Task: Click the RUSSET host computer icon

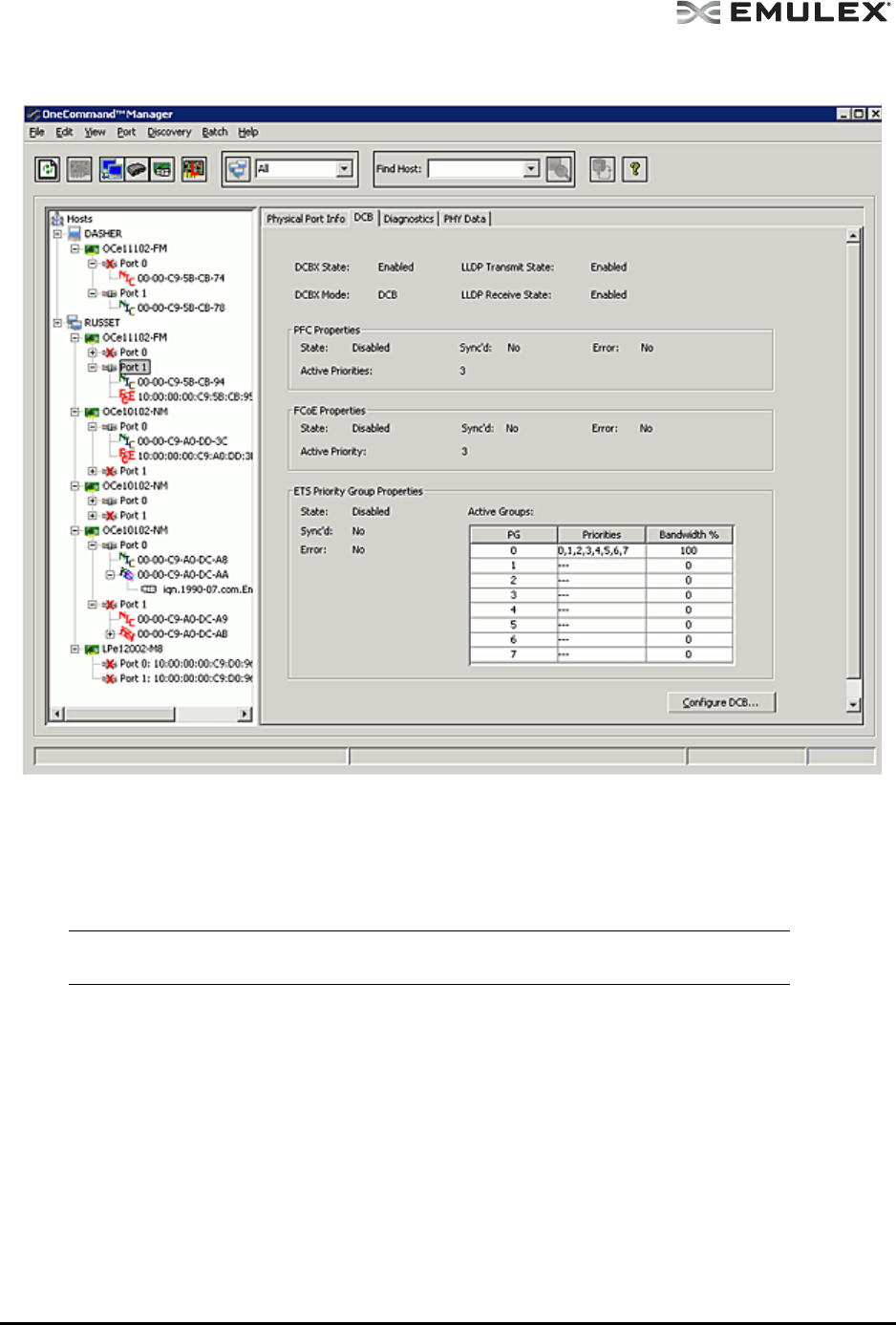Action: click(75, 323)
